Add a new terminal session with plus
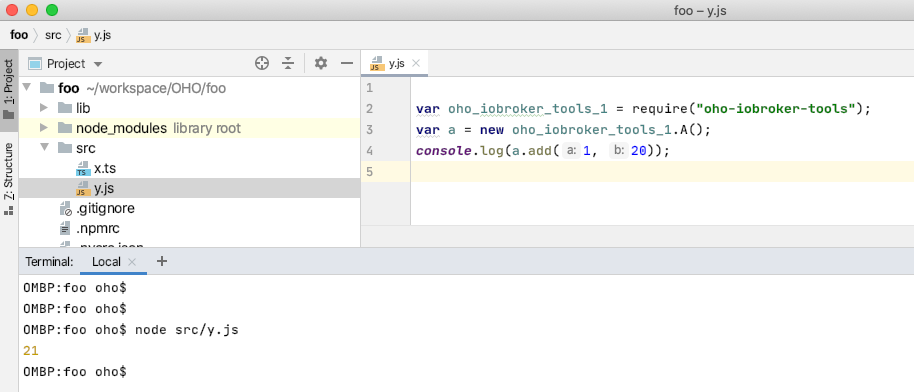Image resolution: width=914 pixels, height=392 pixels. coord(162,261)
